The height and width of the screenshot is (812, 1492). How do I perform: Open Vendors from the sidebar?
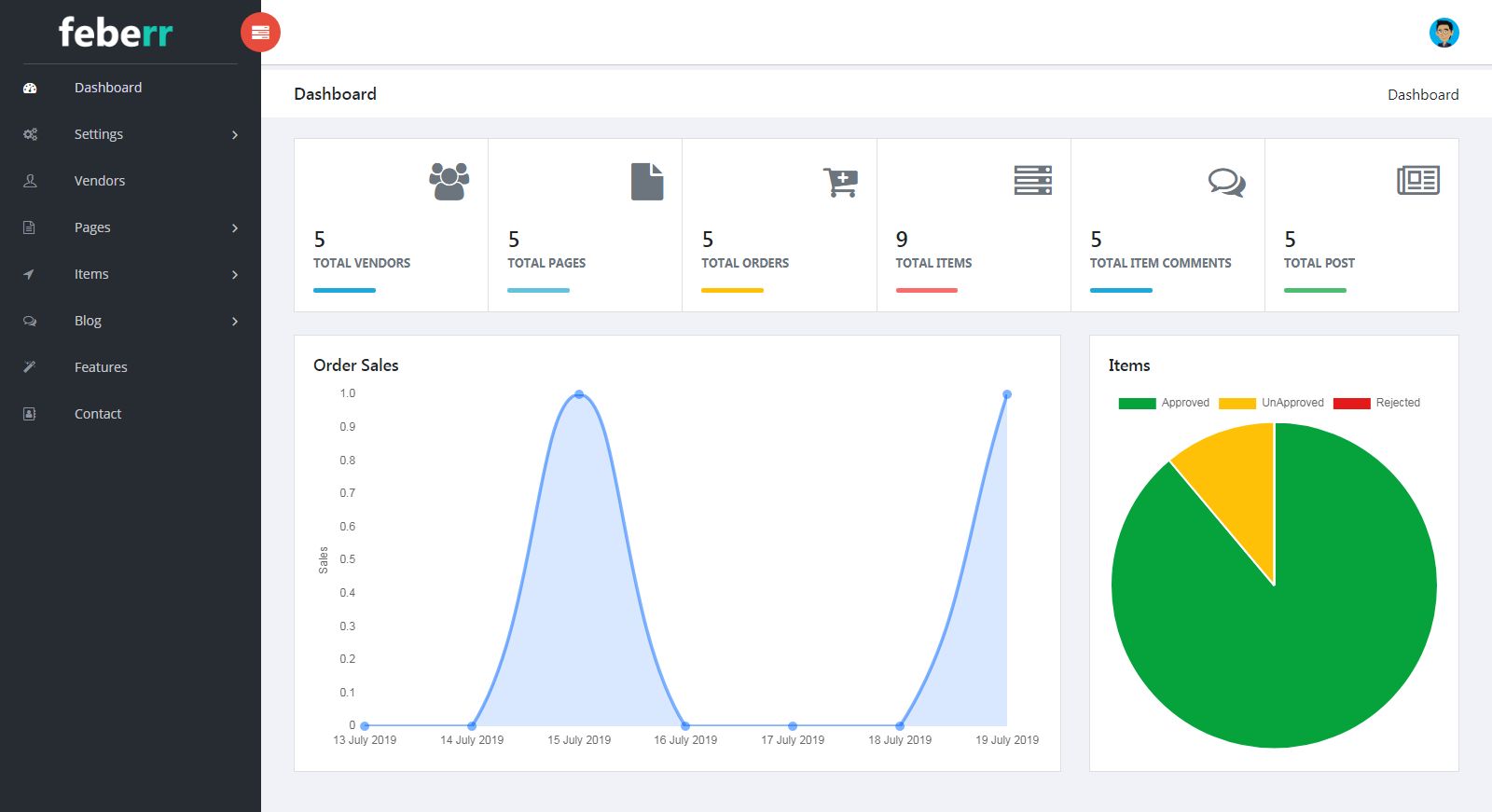[x=100, y=181]
